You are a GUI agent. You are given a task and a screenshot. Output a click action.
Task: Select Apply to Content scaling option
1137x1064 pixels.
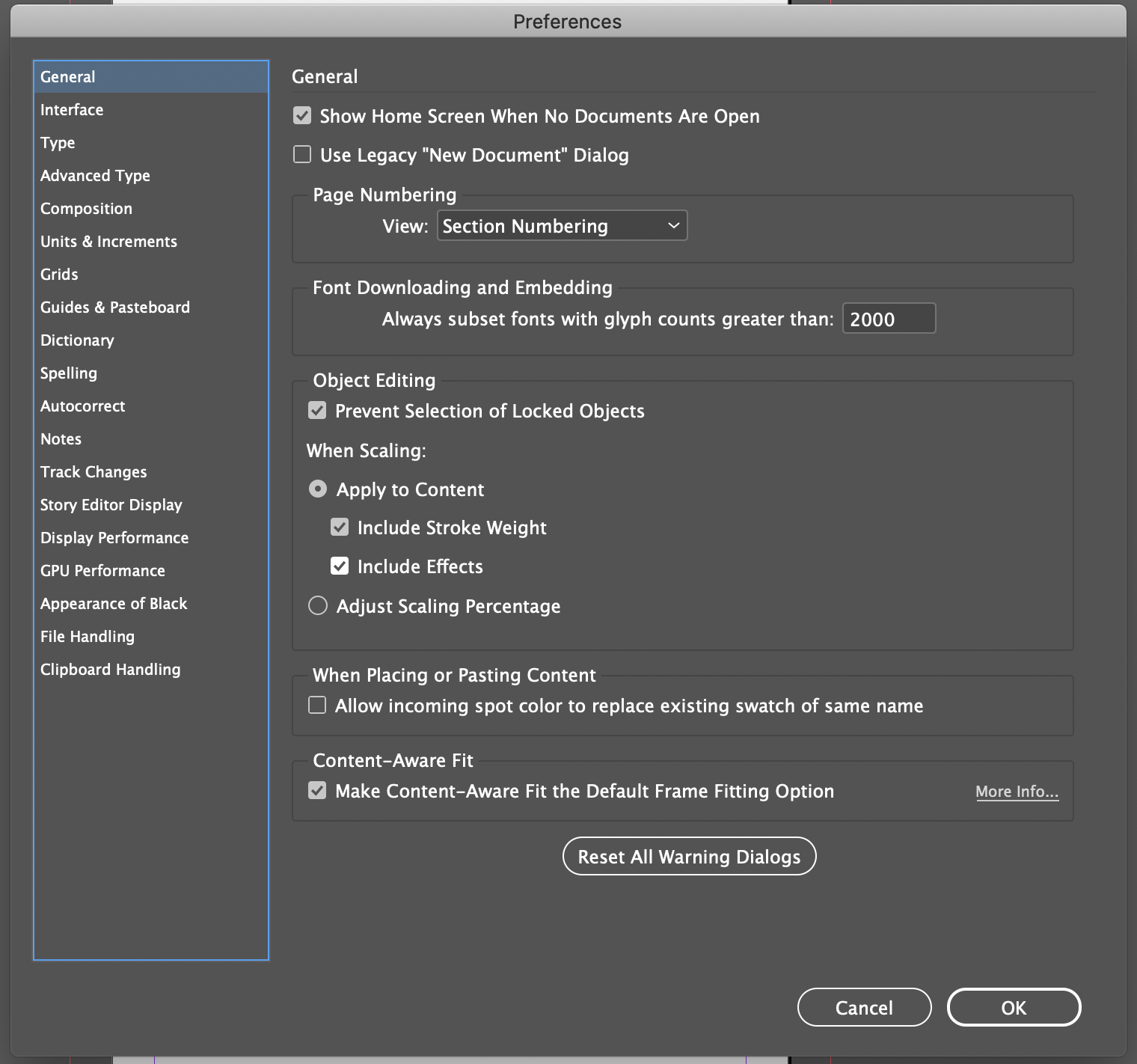click(x=317, y=489)
